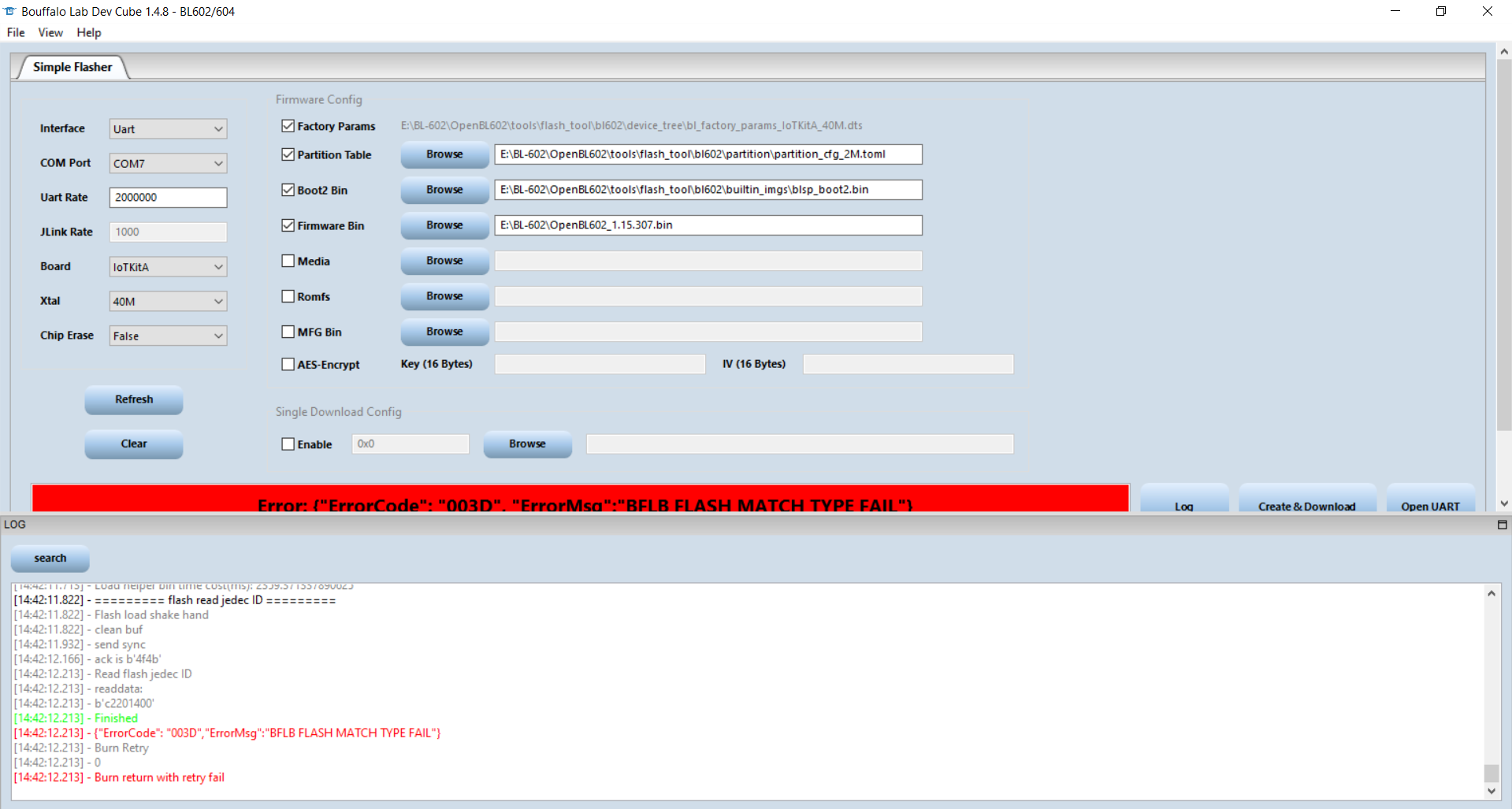This screenshot has height=809, width=1512.
Task: Browse for the Boot2 Bin file
Action: 444,190
